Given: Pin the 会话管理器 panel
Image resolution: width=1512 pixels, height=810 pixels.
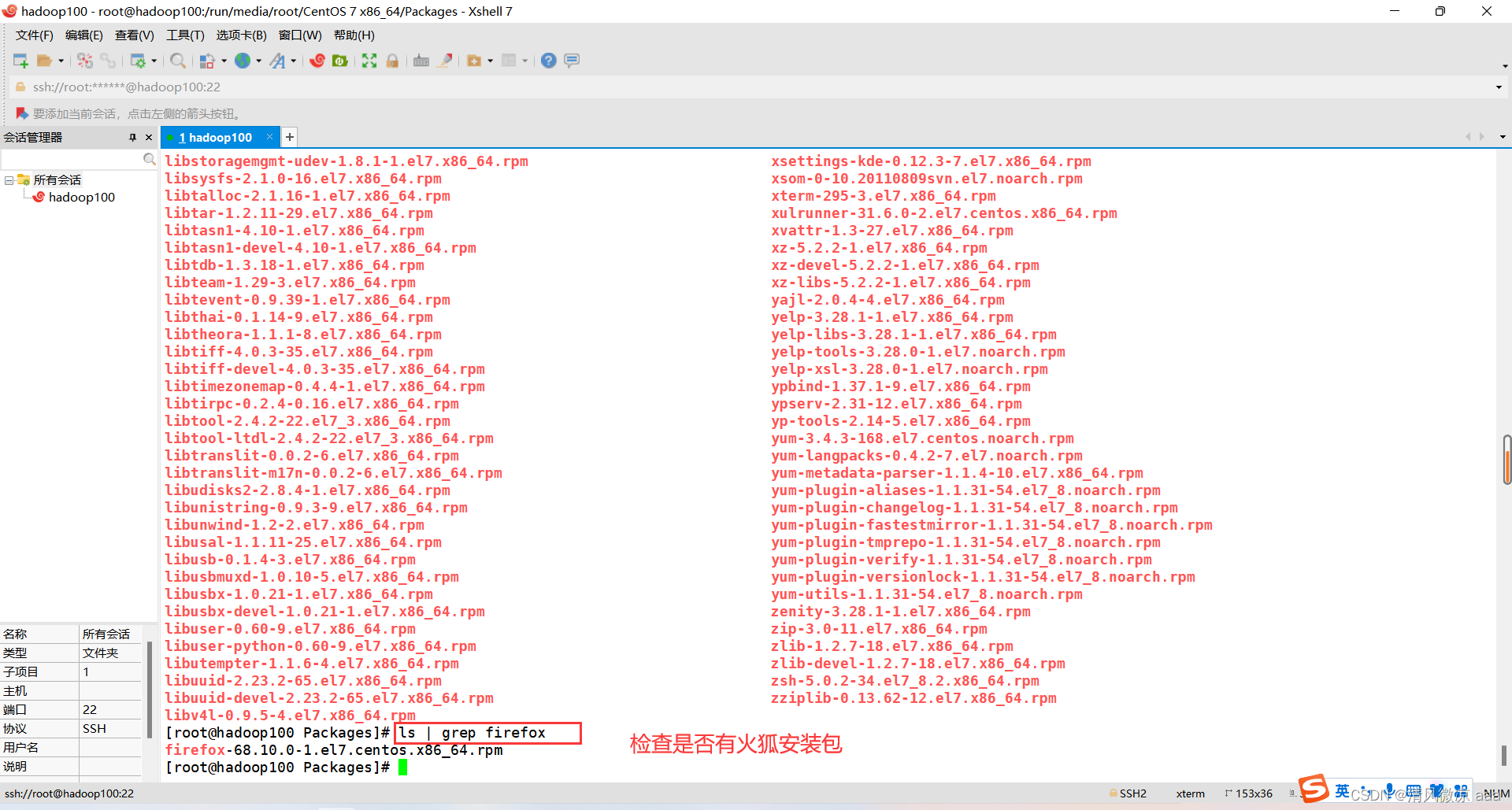Looking at the screenshot, I should pyautogui.click(x=132, y=137).
